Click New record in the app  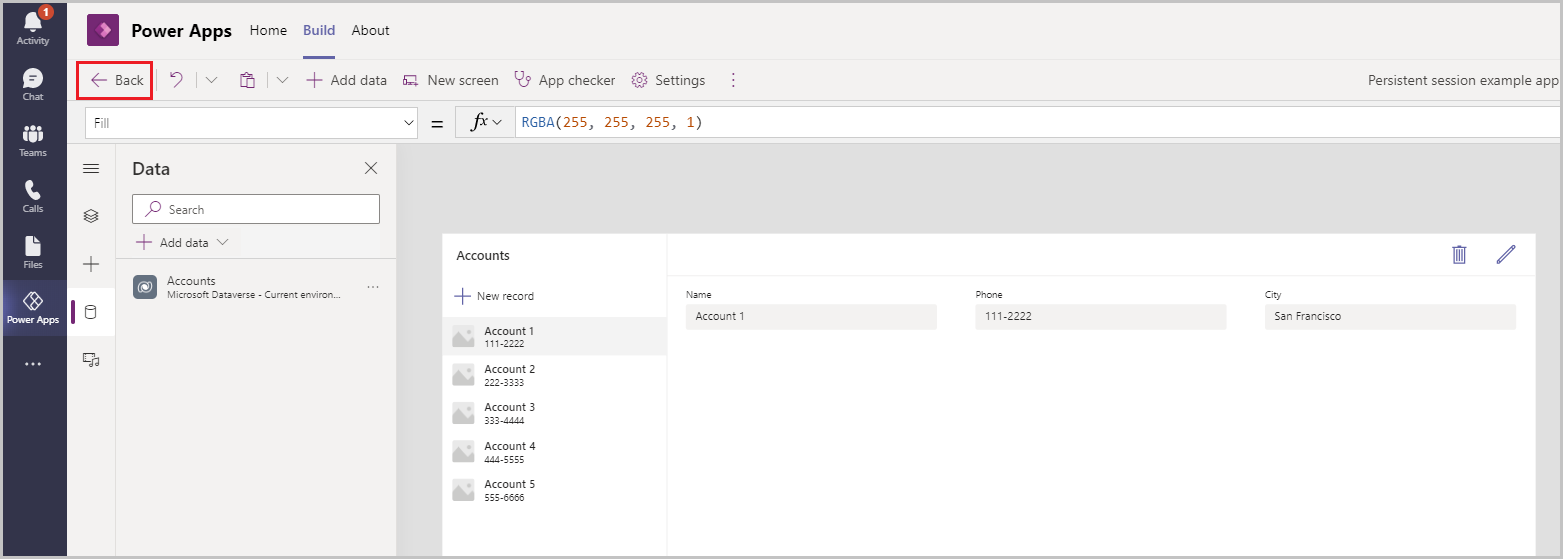tap(494, 296)
